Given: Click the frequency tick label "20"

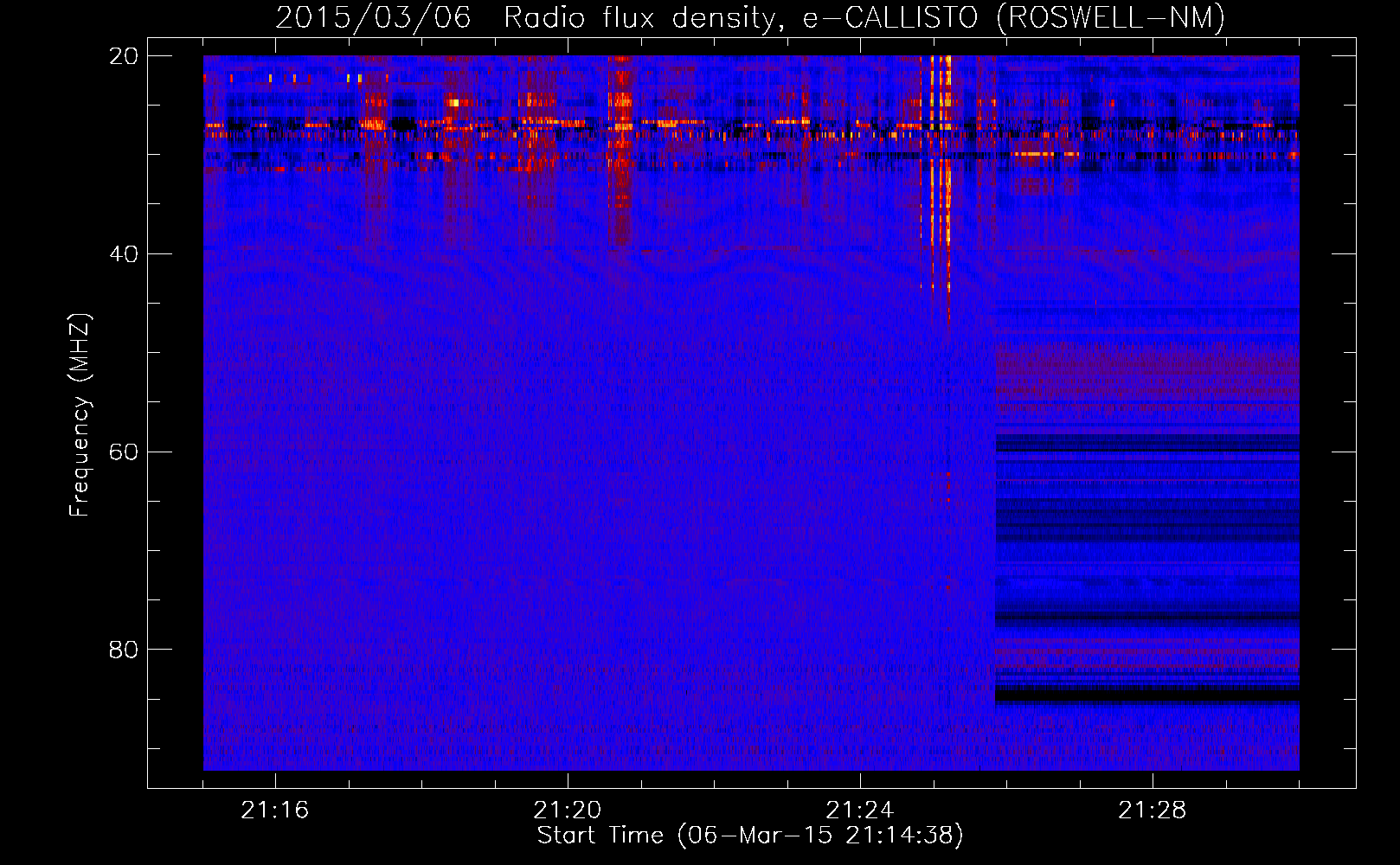Looking at the screenshot, I should (x=124, y=56).
